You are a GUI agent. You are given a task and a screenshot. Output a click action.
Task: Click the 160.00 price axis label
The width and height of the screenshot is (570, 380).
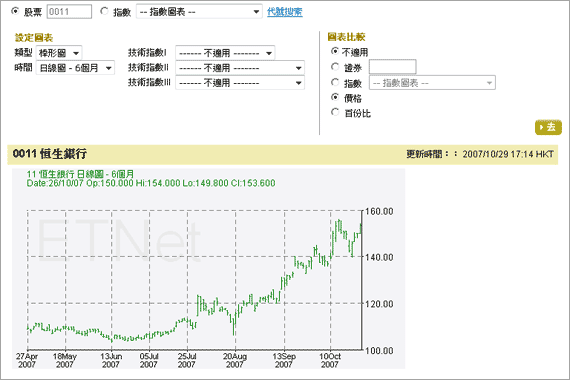tap(379, 211)
